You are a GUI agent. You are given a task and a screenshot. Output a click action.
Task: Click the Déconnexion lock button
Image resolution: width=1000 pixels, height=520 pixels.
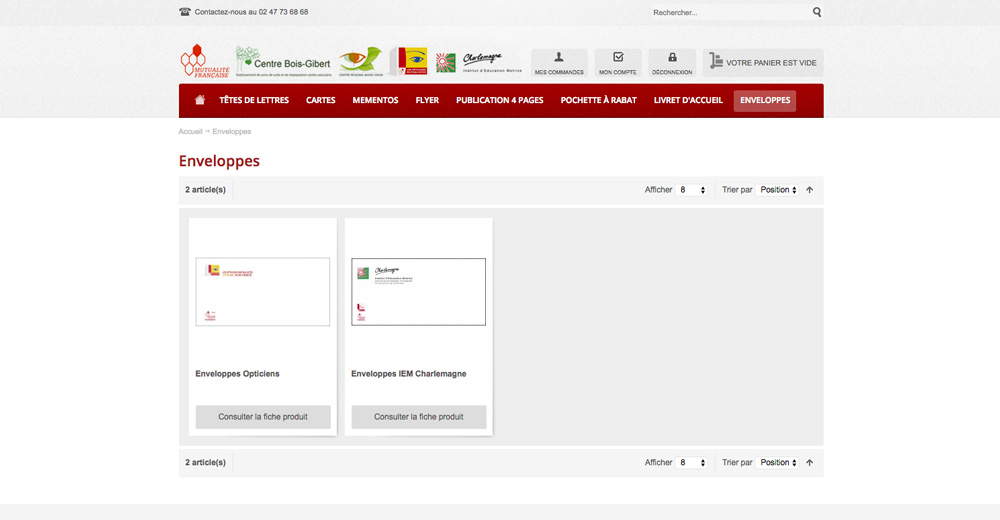672,63
